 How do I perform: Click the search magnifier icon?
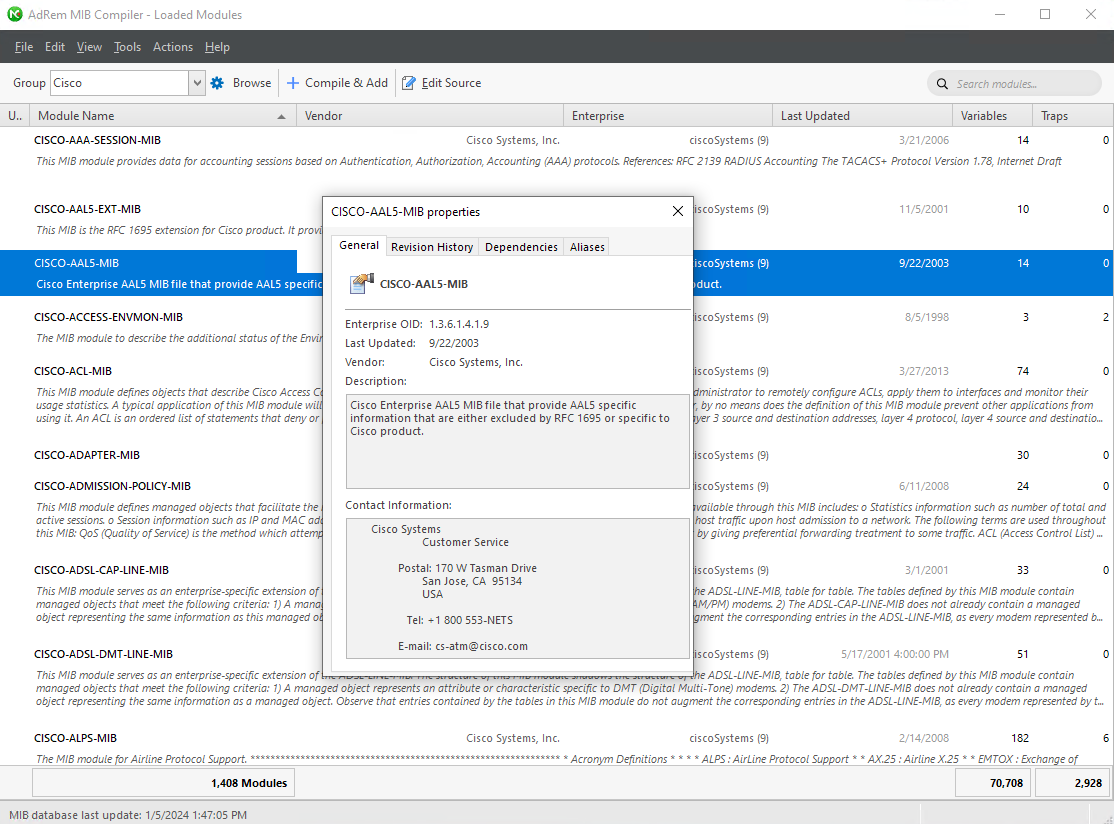(942, 84)
